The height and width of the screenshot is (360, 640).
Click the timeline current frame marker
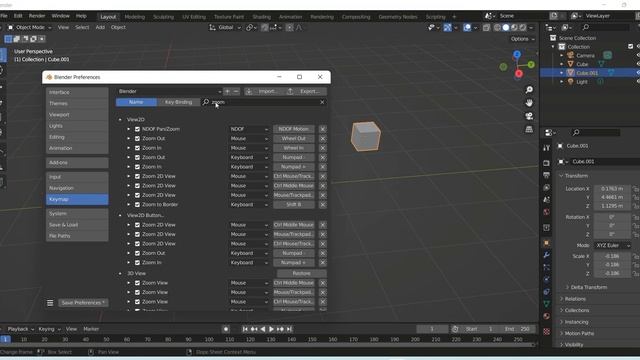[x=5, y=339]
